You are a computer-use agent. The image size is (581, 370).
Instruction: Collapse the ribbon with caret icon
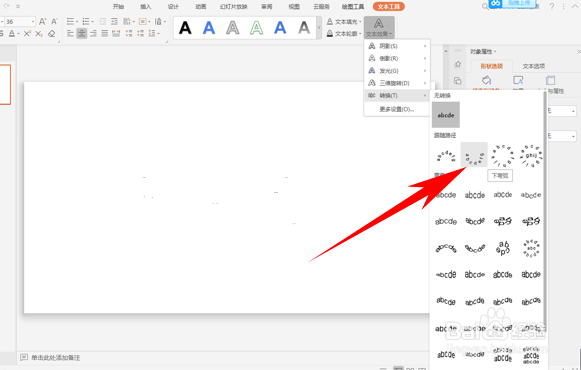575,7
